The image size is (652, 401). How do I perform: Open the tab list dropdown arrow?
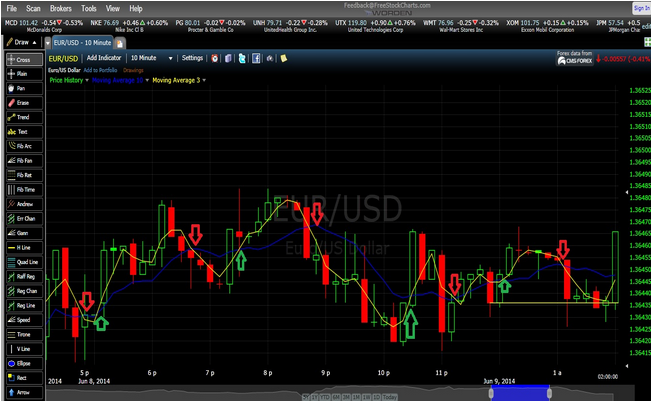[x=47, y=43]
